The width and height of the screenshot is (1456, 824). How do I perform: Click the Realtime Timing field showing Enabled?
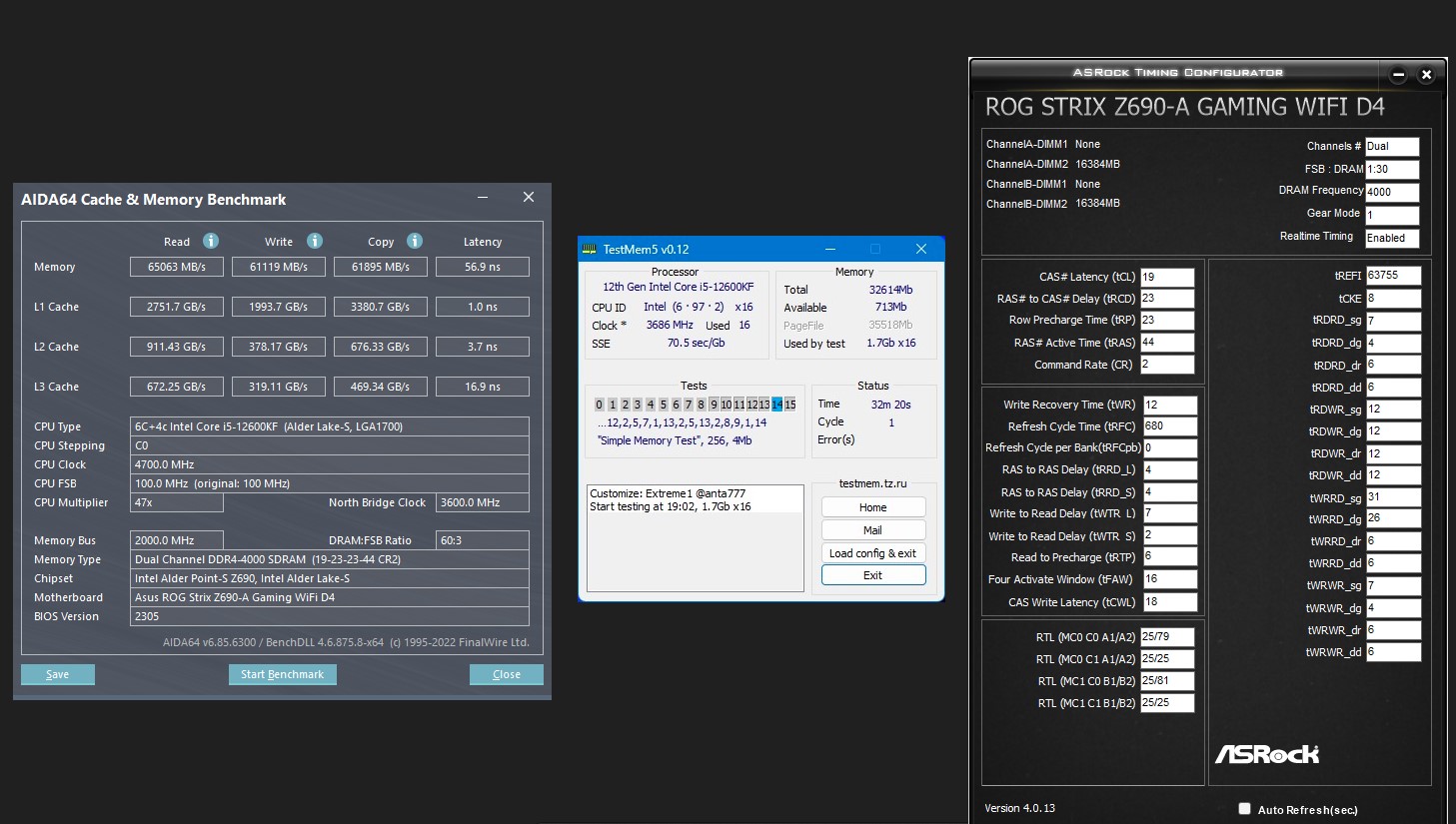(x=1392, y=238)
